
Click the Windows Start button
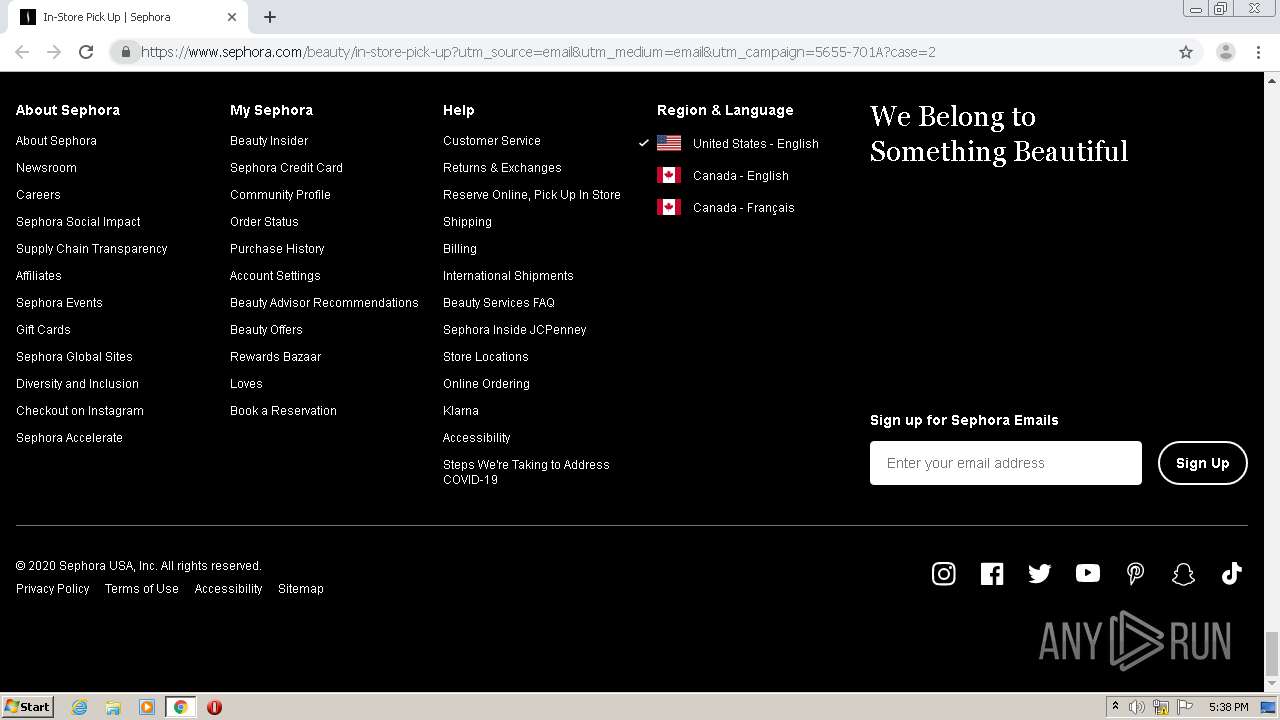[27, 706]
